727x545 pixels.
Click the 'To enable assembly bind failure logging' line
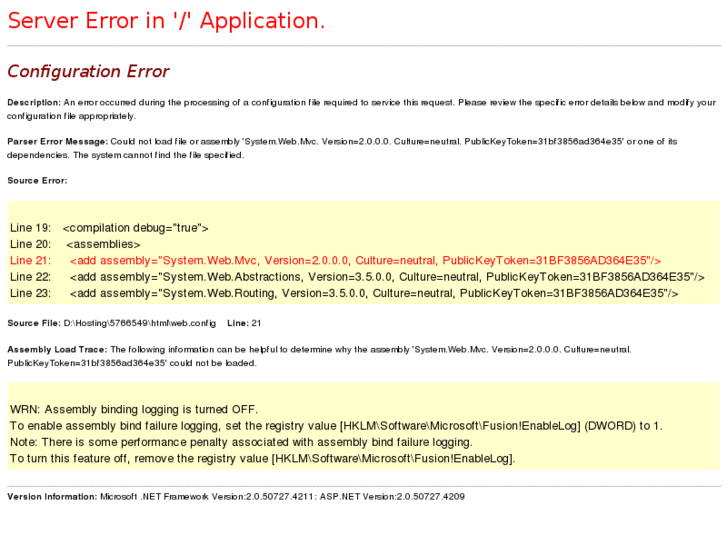click(x=336, y=426)
